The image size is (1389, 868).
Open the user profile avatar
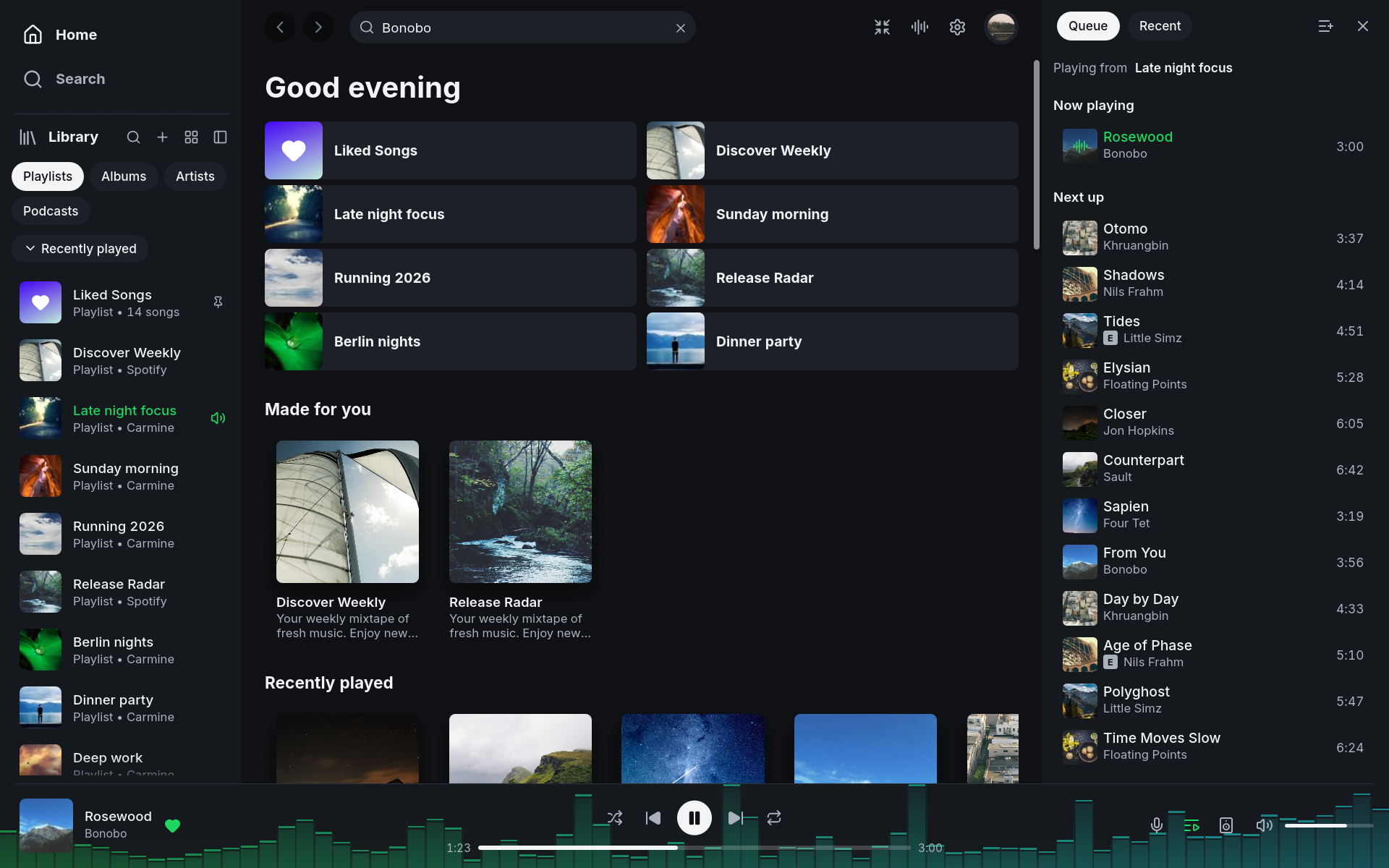click(1001, 27)
